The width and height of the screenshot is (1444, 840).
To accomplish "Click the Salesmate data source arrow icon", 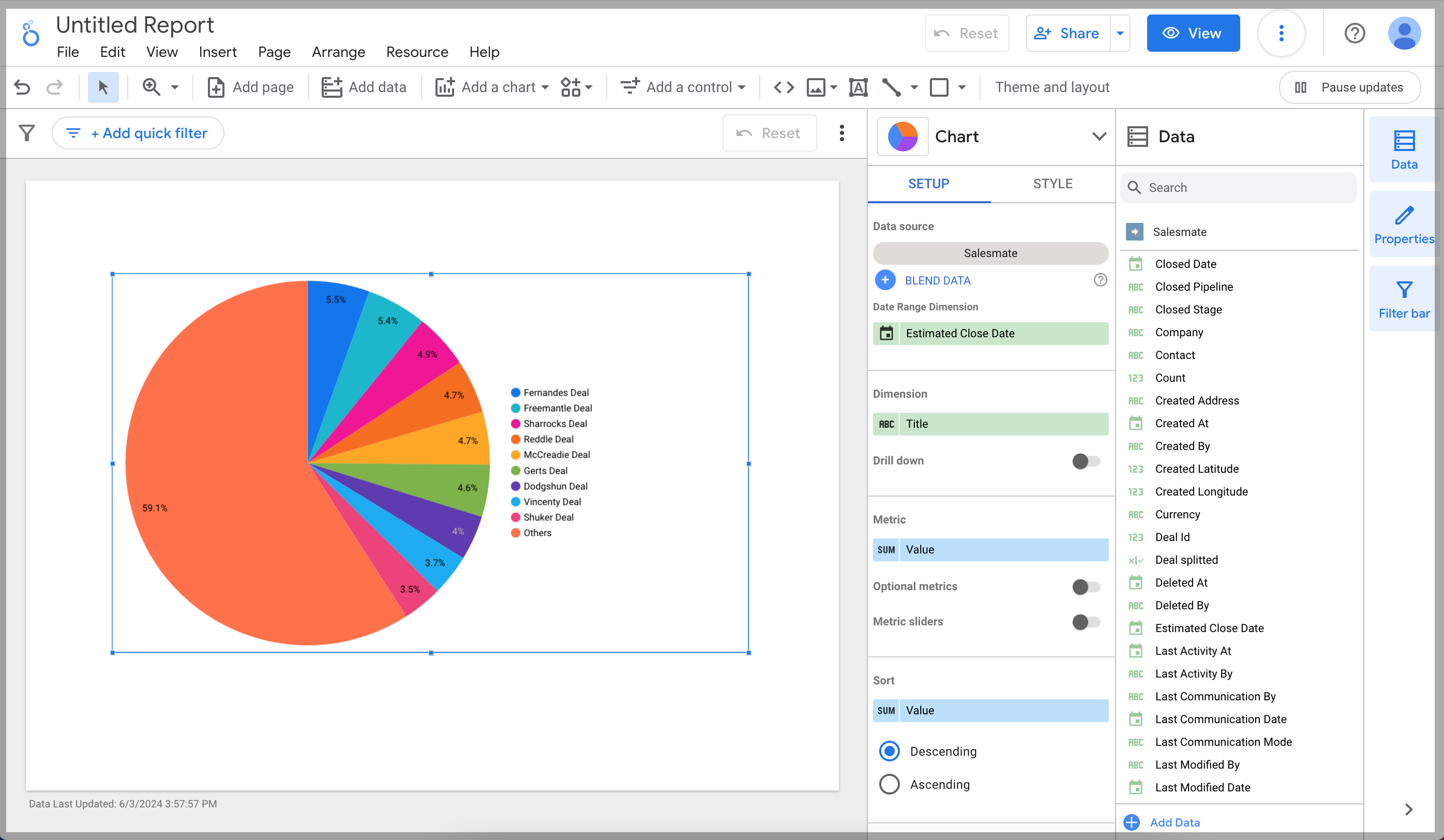I will 1134,232.
